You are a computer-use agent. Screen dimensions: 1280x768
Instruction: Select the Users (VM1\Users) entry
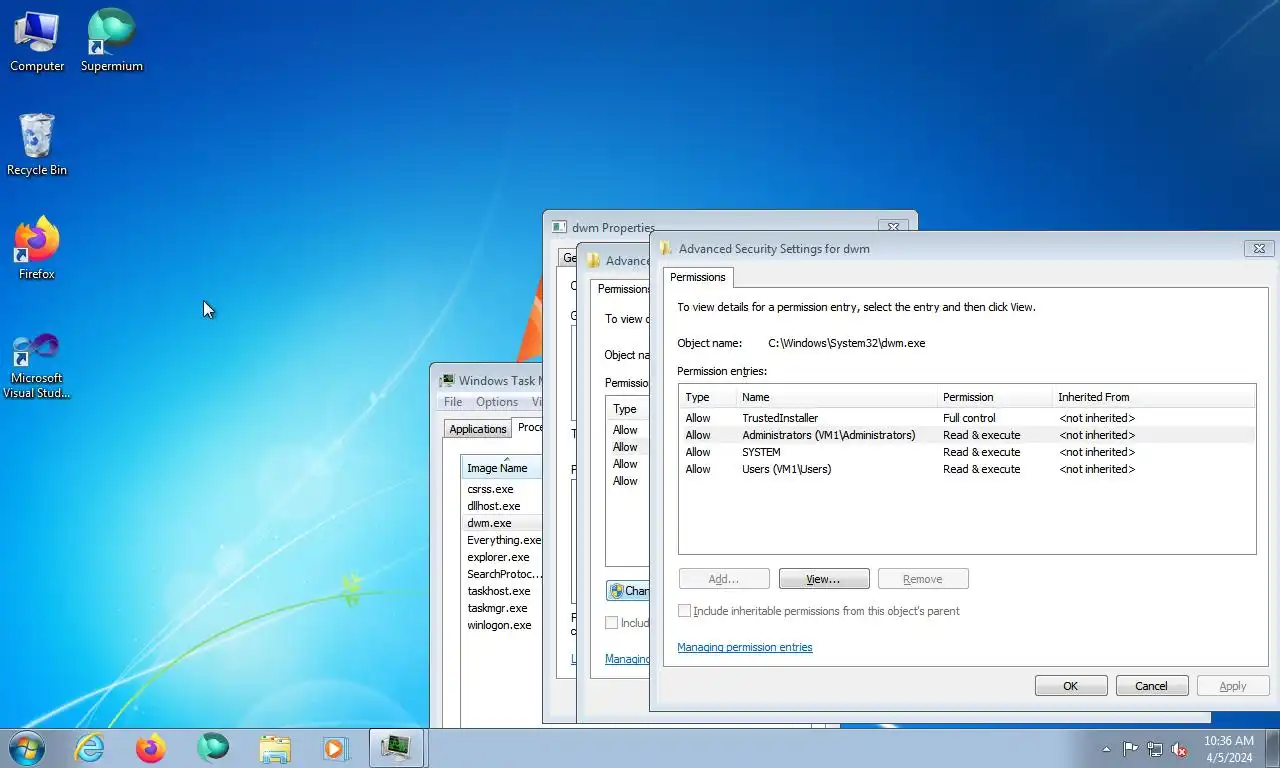pyautogui.click(x=966, y=469)
